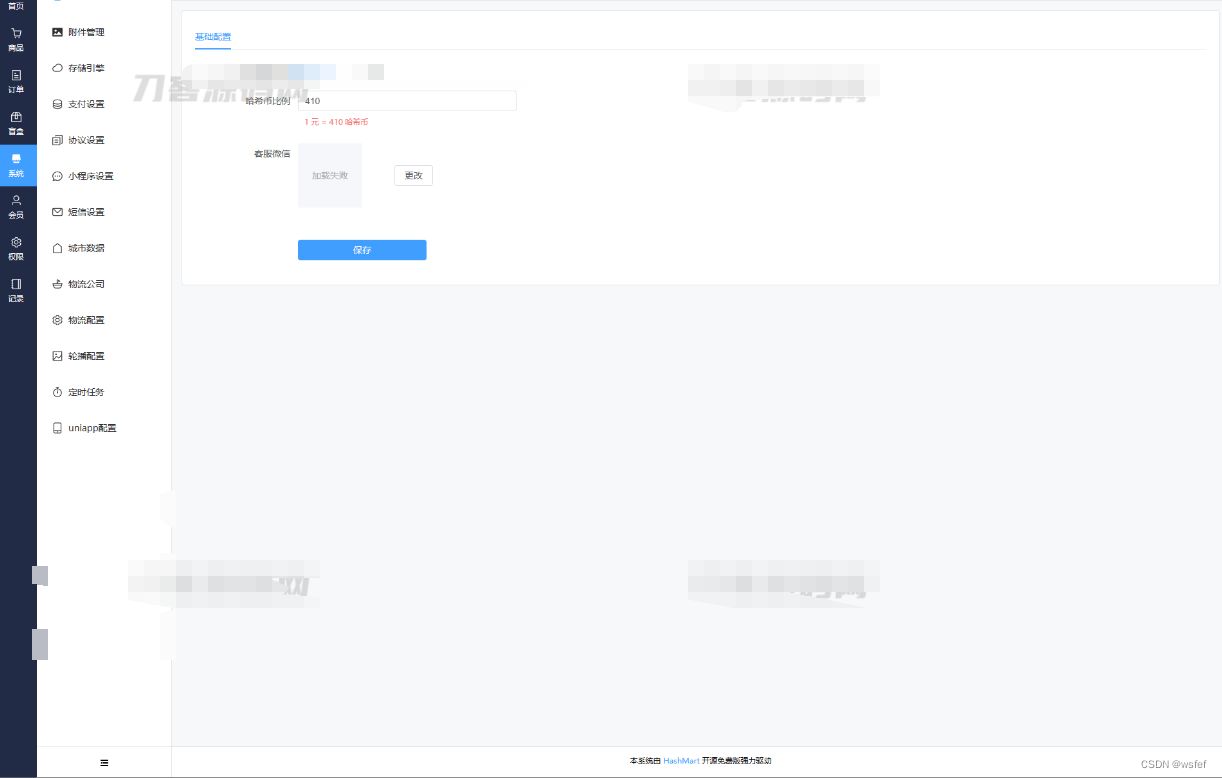Open the 会员 member section

(16, 207)
